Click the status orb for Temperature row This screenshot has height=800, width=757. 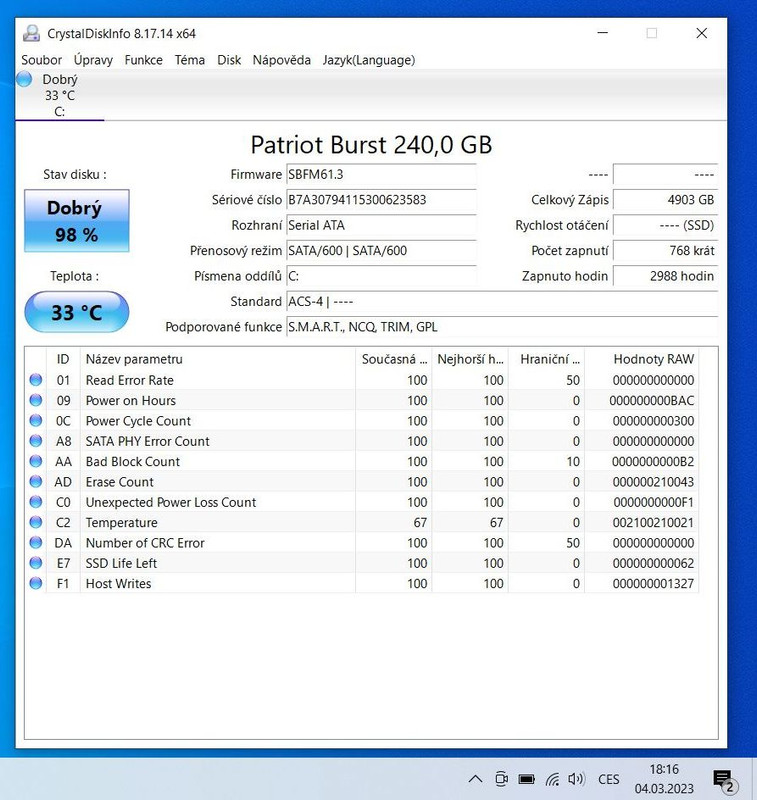36,522
